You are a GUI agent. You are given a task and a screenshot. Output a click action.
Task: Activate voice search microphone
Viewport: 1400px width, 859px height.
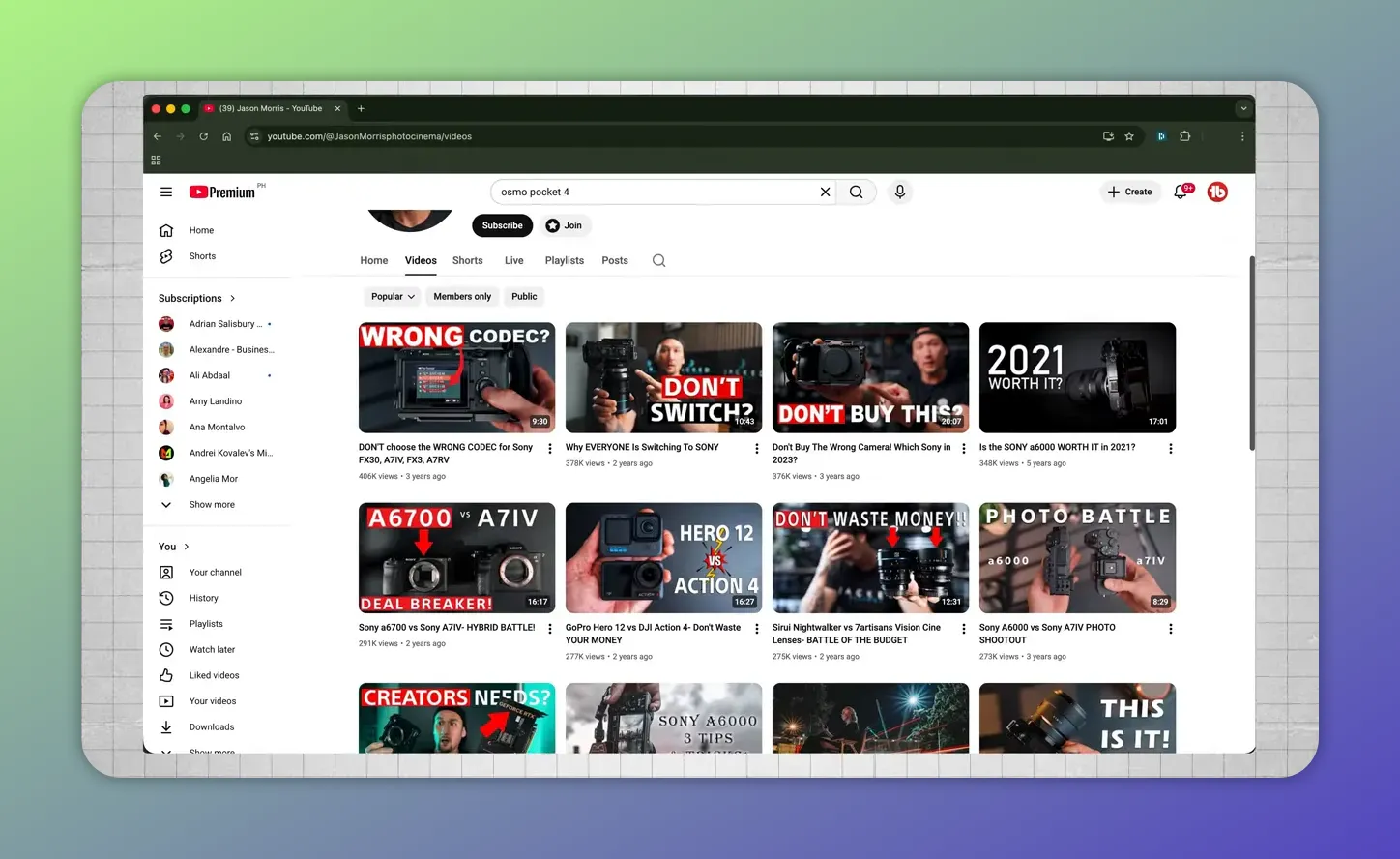click(900, 192)
